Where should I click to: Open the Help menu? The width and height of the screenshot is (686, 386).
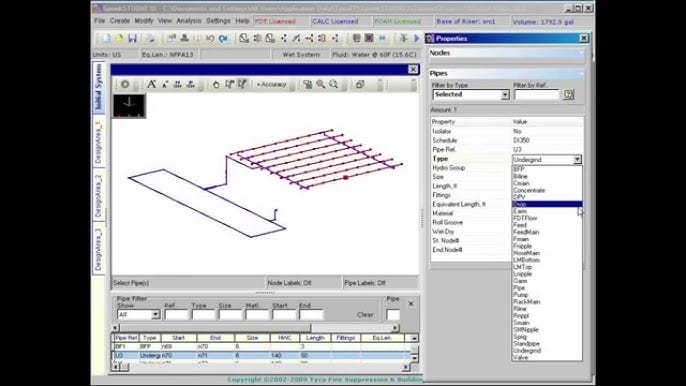(x=242, y=21)
